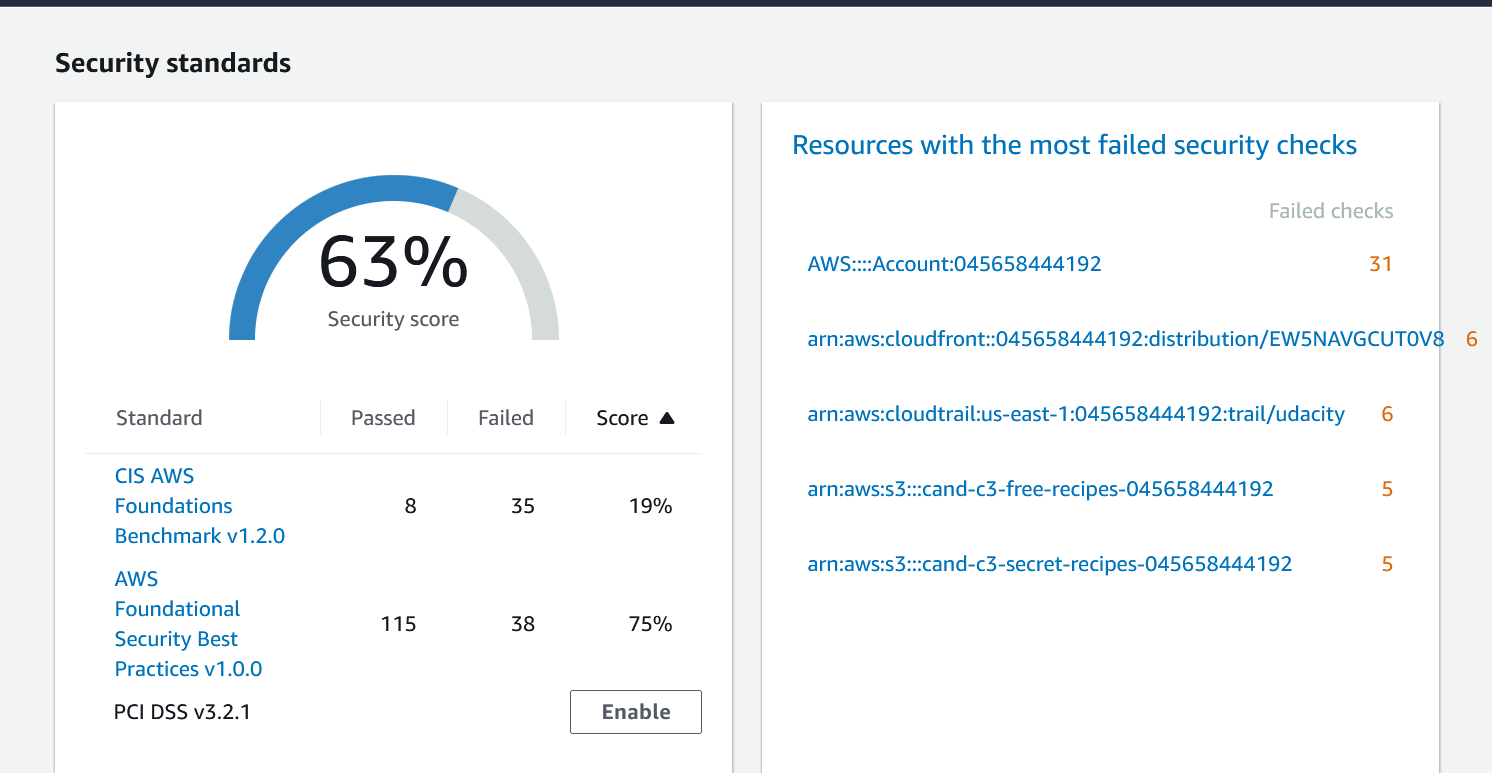Click the failed count 6 for cloudfront

tap(1471, 339)
